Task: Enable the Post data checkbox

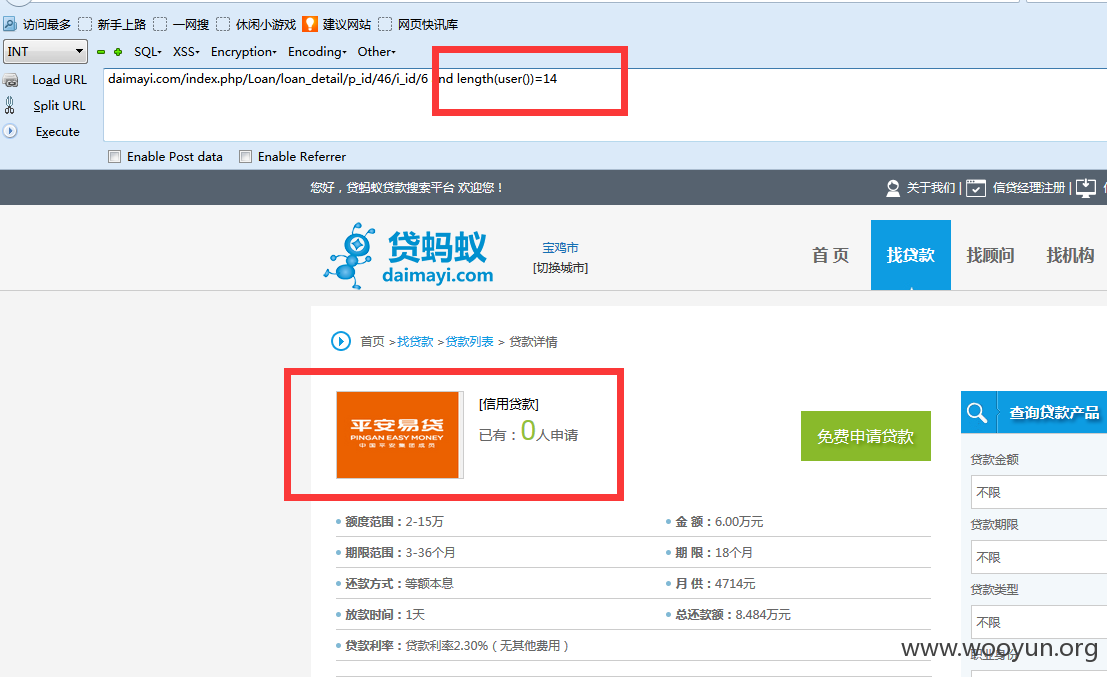Action: tap(114, 157)
